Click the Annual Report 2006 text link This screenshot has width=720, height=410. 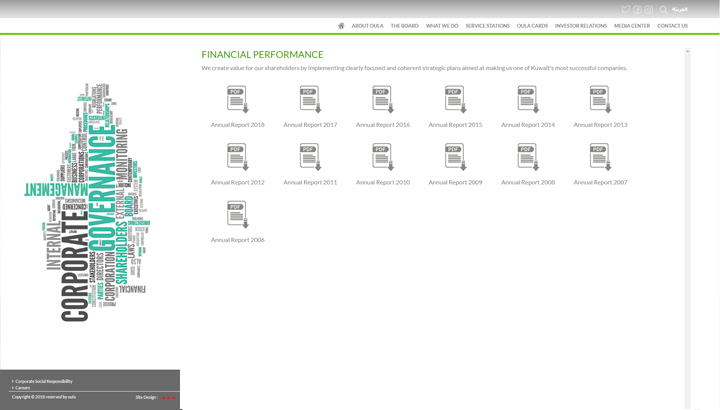[x=238, y=240]
